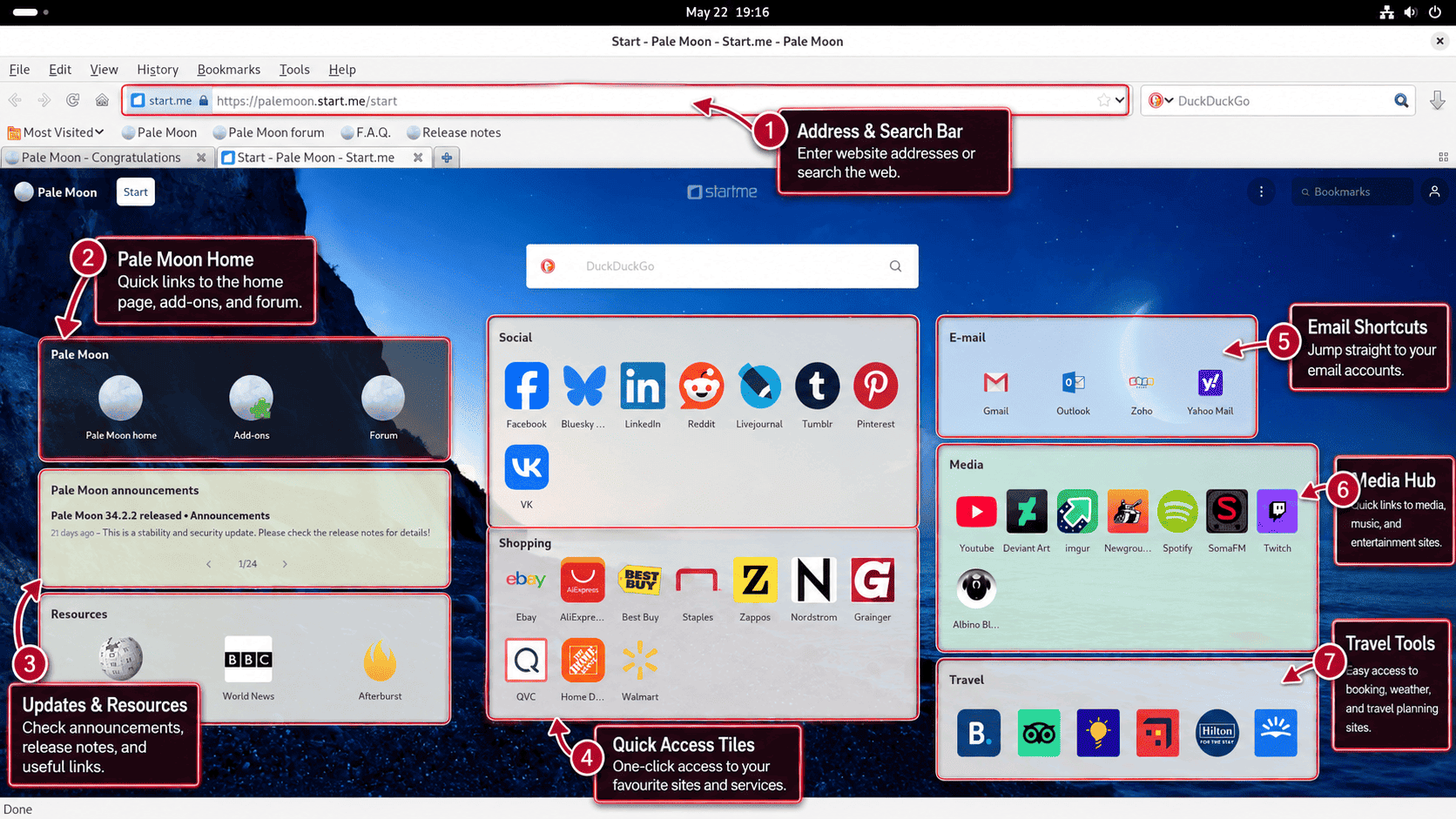Image resolution: width=1456 pixels, height=819 pixels.
Task: Open the Bookmarks menu
Action: 228,70
